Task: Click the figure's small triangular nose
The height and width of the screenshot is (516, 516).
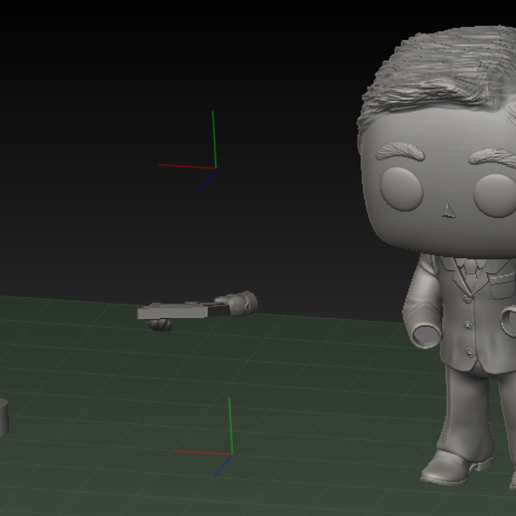Action: pyautogui.click(x=448, y=211)
